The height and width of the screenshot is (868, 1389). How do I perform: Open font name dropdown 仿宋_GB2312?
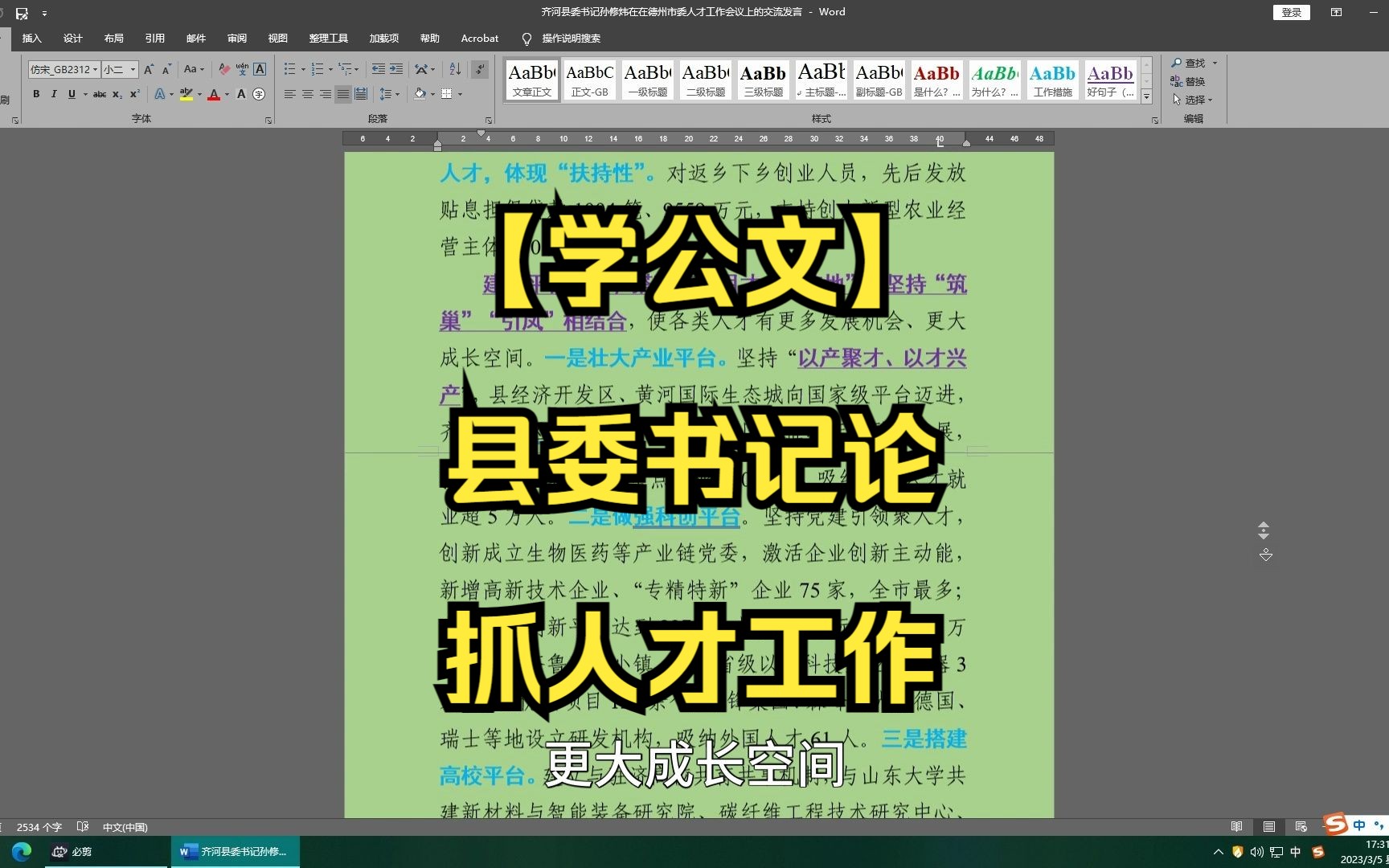[x=95, y=69]
